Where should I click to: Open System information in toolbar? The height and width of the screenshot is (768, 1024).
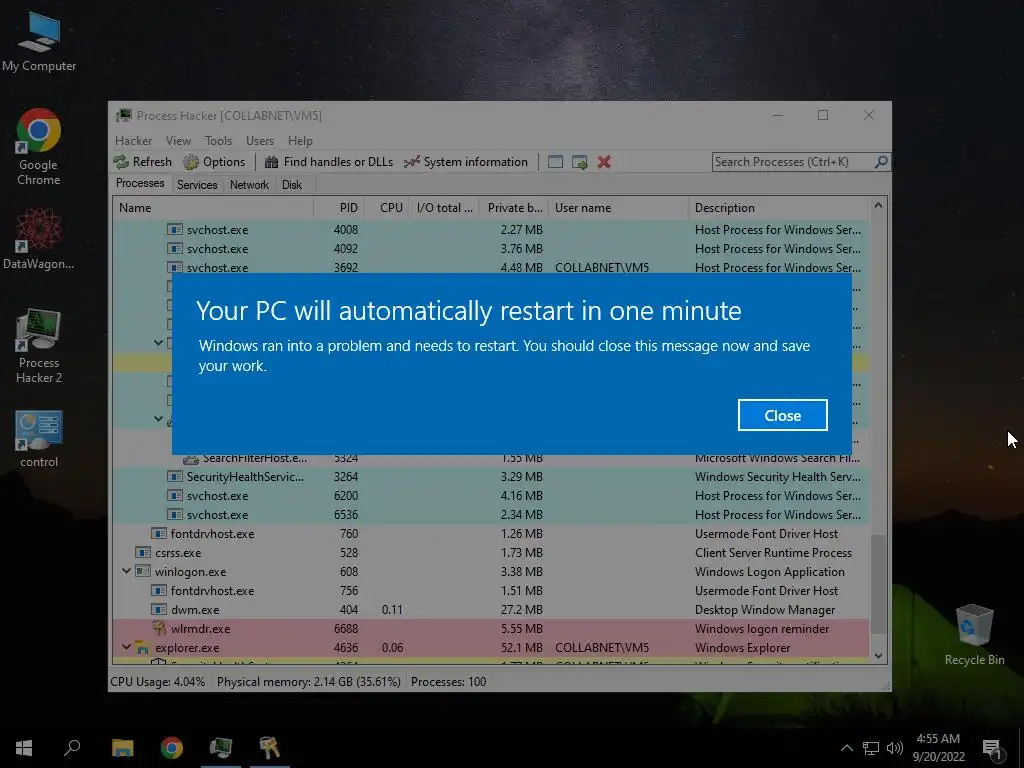point(466,162)
